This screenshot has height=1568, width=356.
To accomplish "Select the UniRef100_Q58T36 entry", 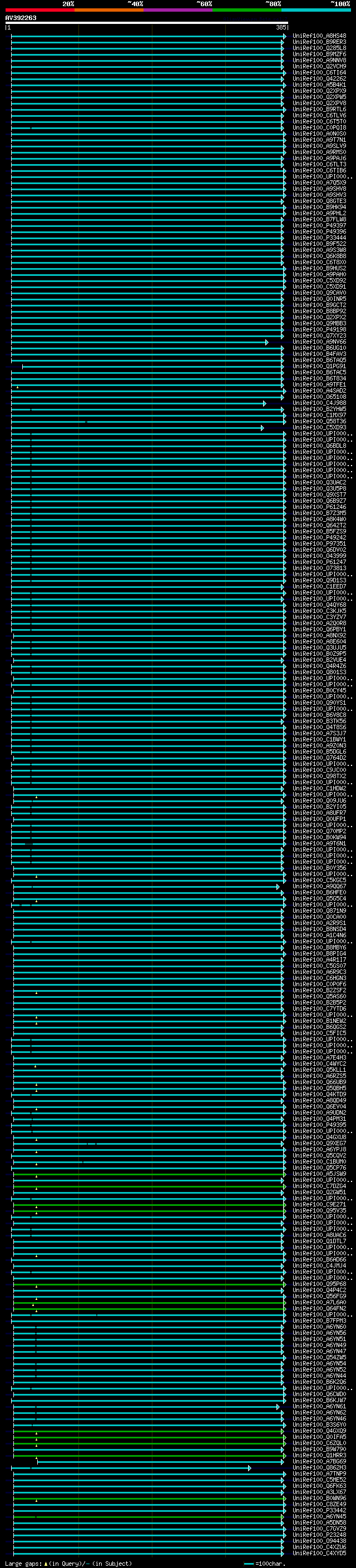I will [x=319, y=421].
